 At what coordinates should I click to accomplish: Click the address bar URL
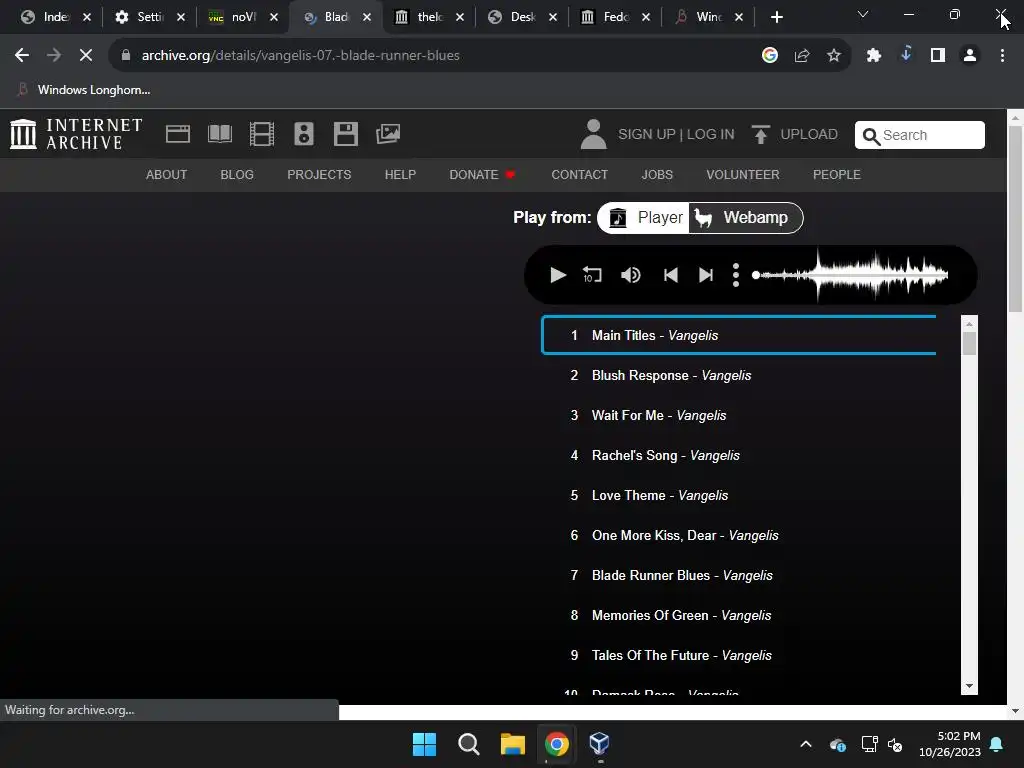click(x=300, y=56)
